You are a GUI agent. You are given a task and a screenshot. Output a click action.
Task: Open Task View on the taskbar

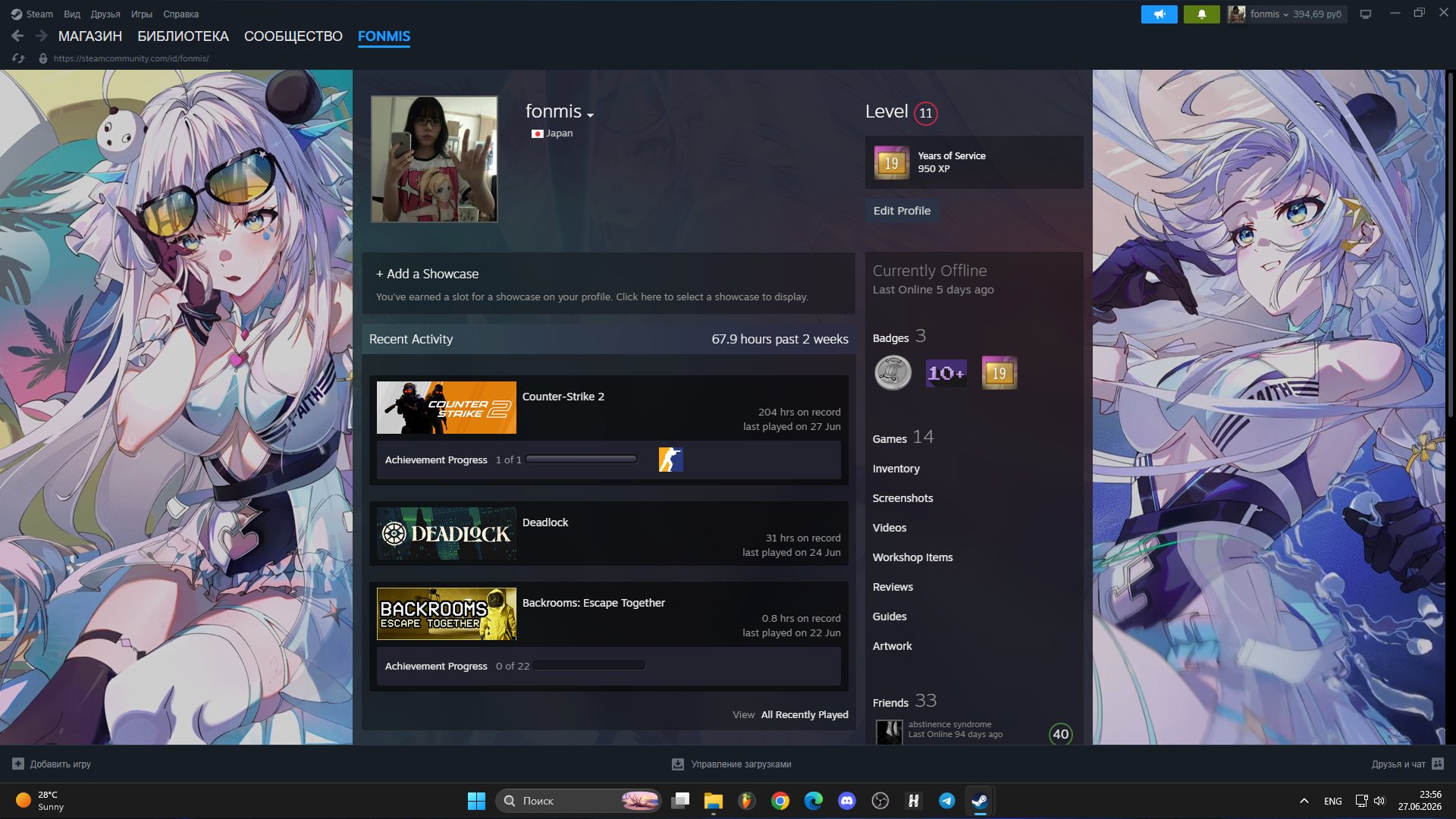tap(680, 801)
